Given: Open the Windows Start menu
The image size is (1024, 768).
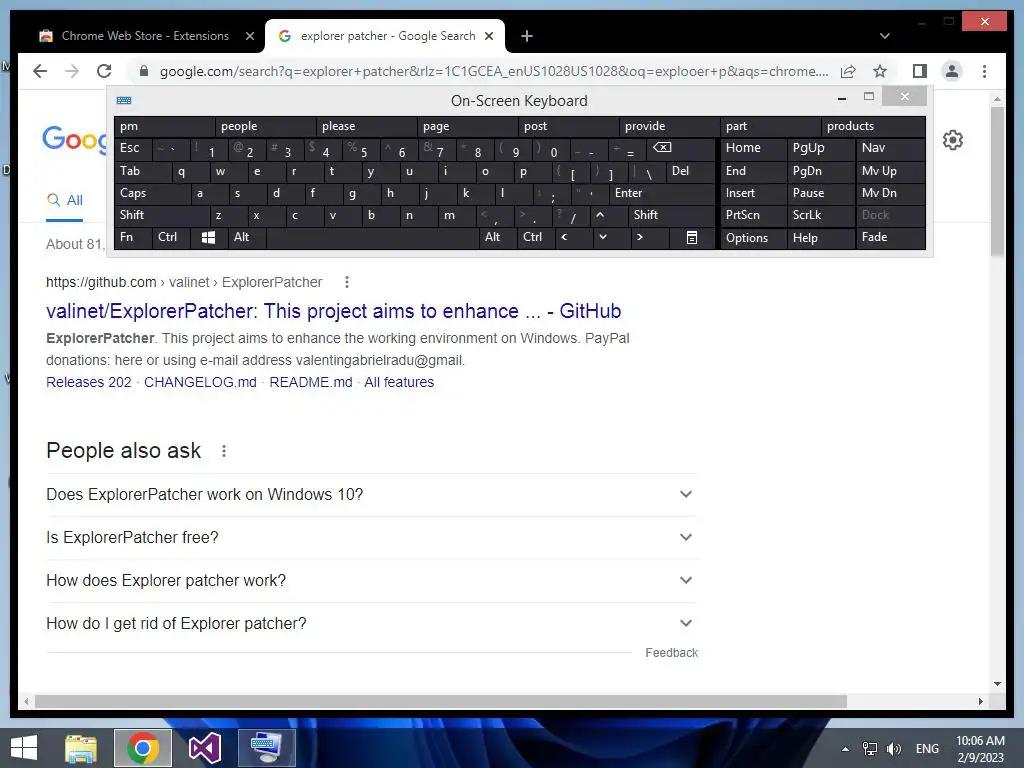Looking at the screenshot, I should pos(24,748).
